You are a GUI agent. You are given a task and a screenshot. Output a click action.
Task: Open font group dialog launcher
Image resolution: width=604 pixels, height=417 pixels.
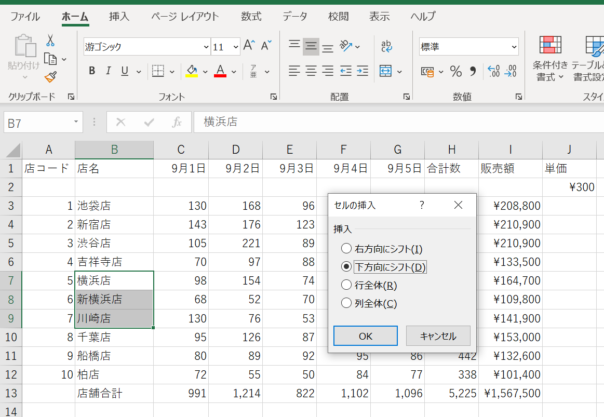click(x=273, y=97)
